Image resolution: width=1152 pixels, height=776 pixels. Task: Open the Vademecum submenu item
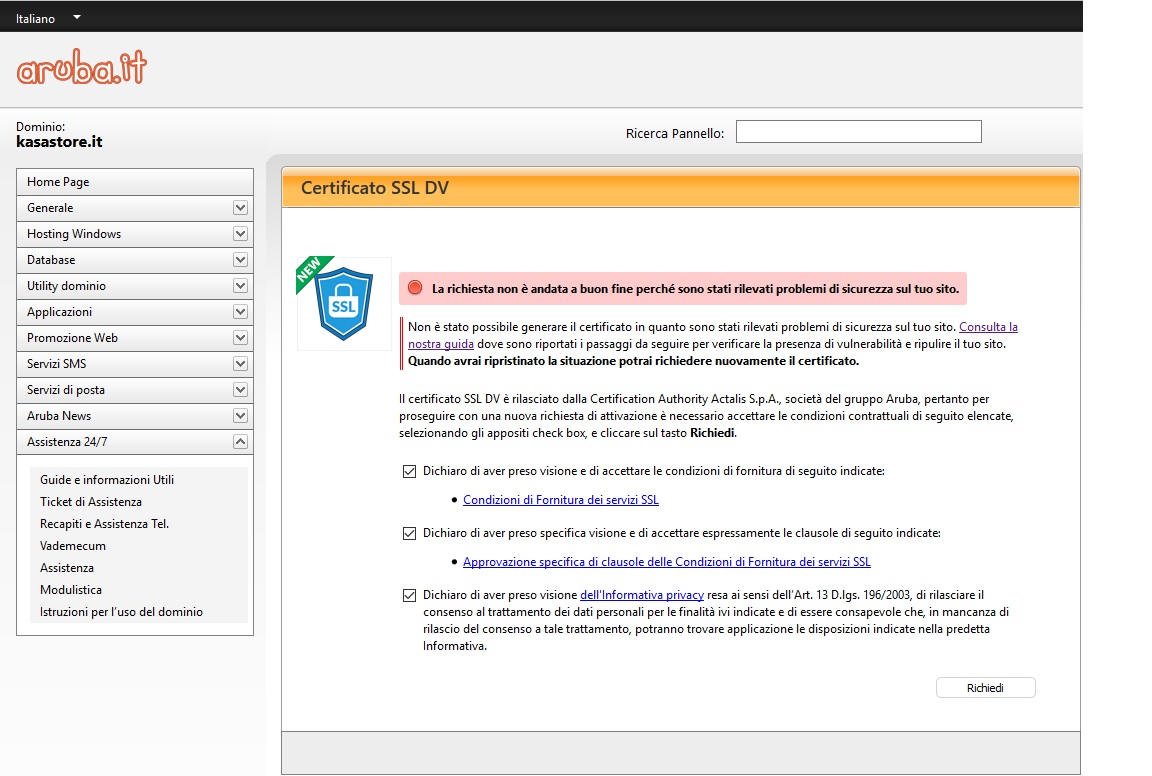point(73,546)
